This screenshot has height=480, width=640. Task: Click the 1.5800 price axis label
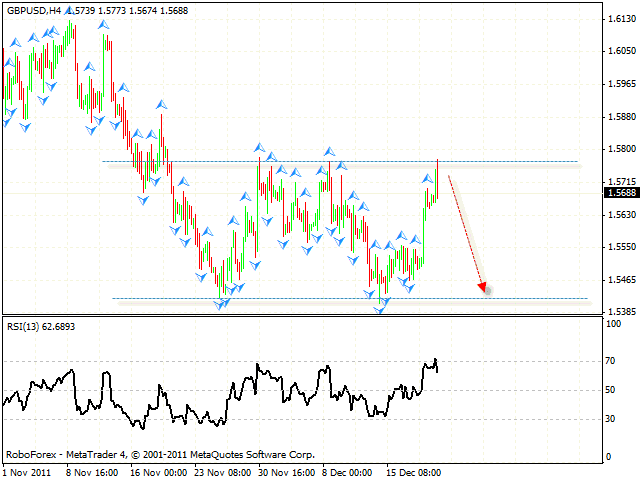(621, 149)
